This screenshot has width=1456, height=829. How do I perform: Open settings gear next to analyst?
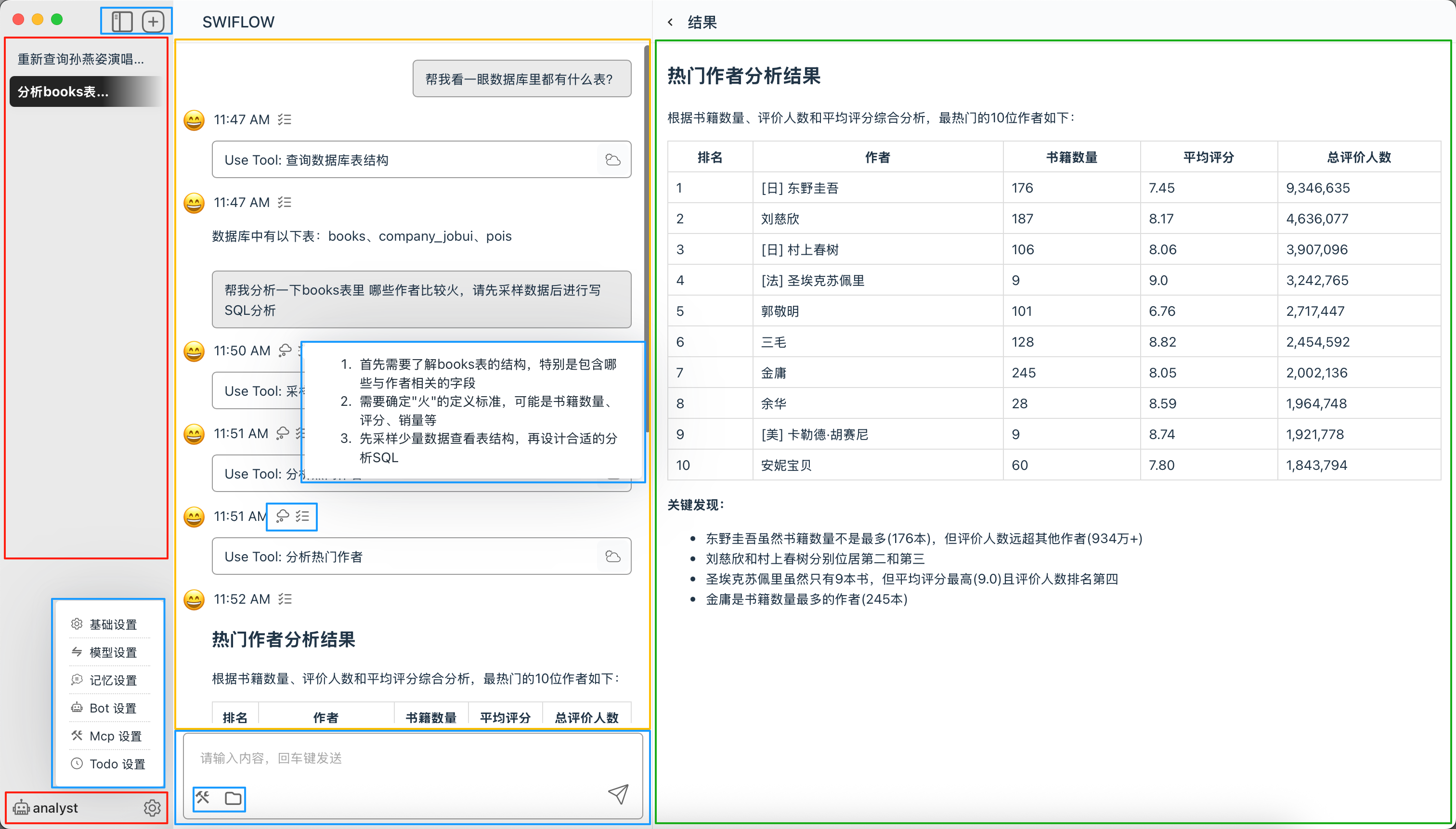pyautogui.click(x=152, y=807)
